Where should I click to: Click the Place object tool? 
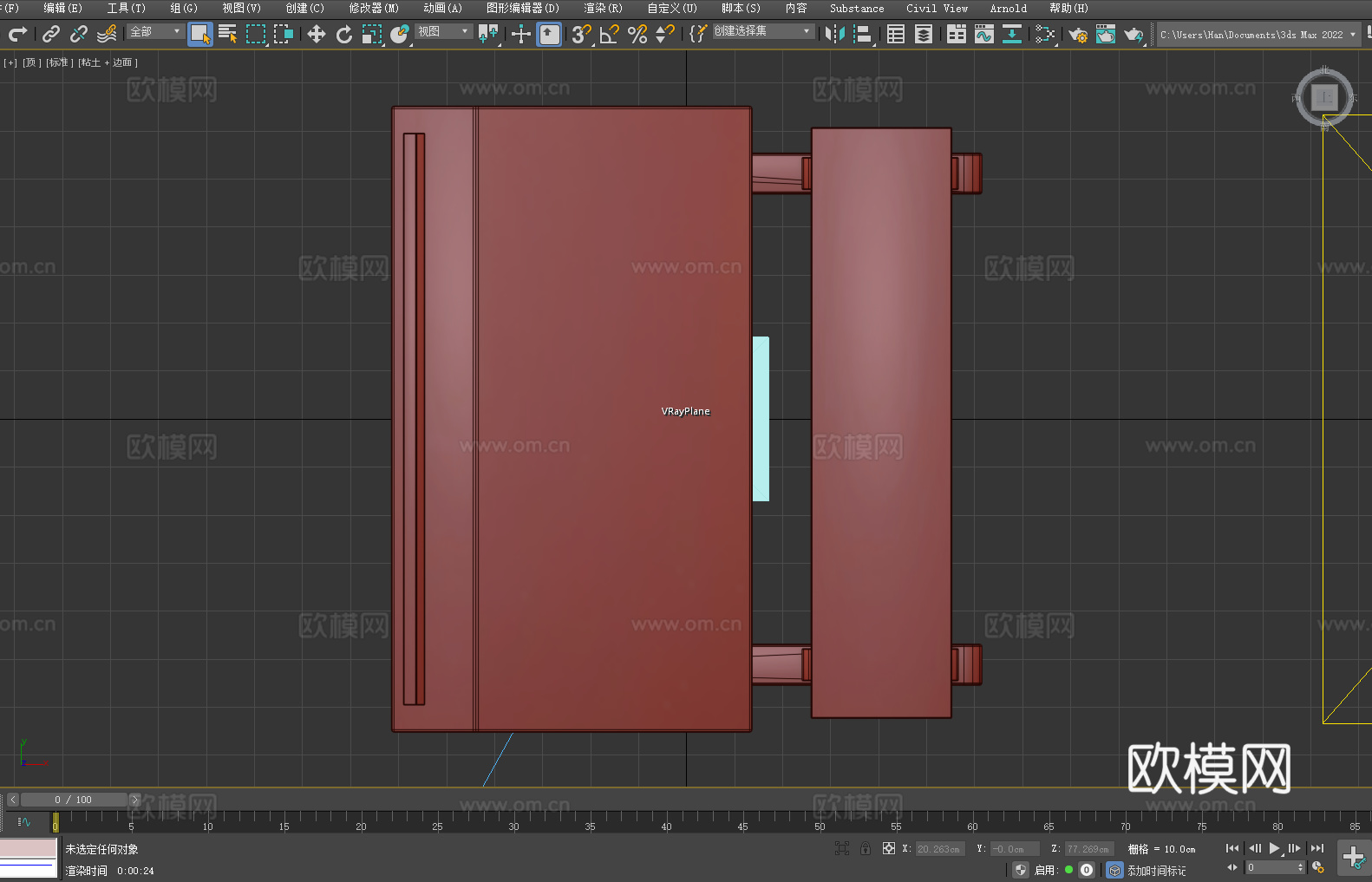click(x=400, y=34)
